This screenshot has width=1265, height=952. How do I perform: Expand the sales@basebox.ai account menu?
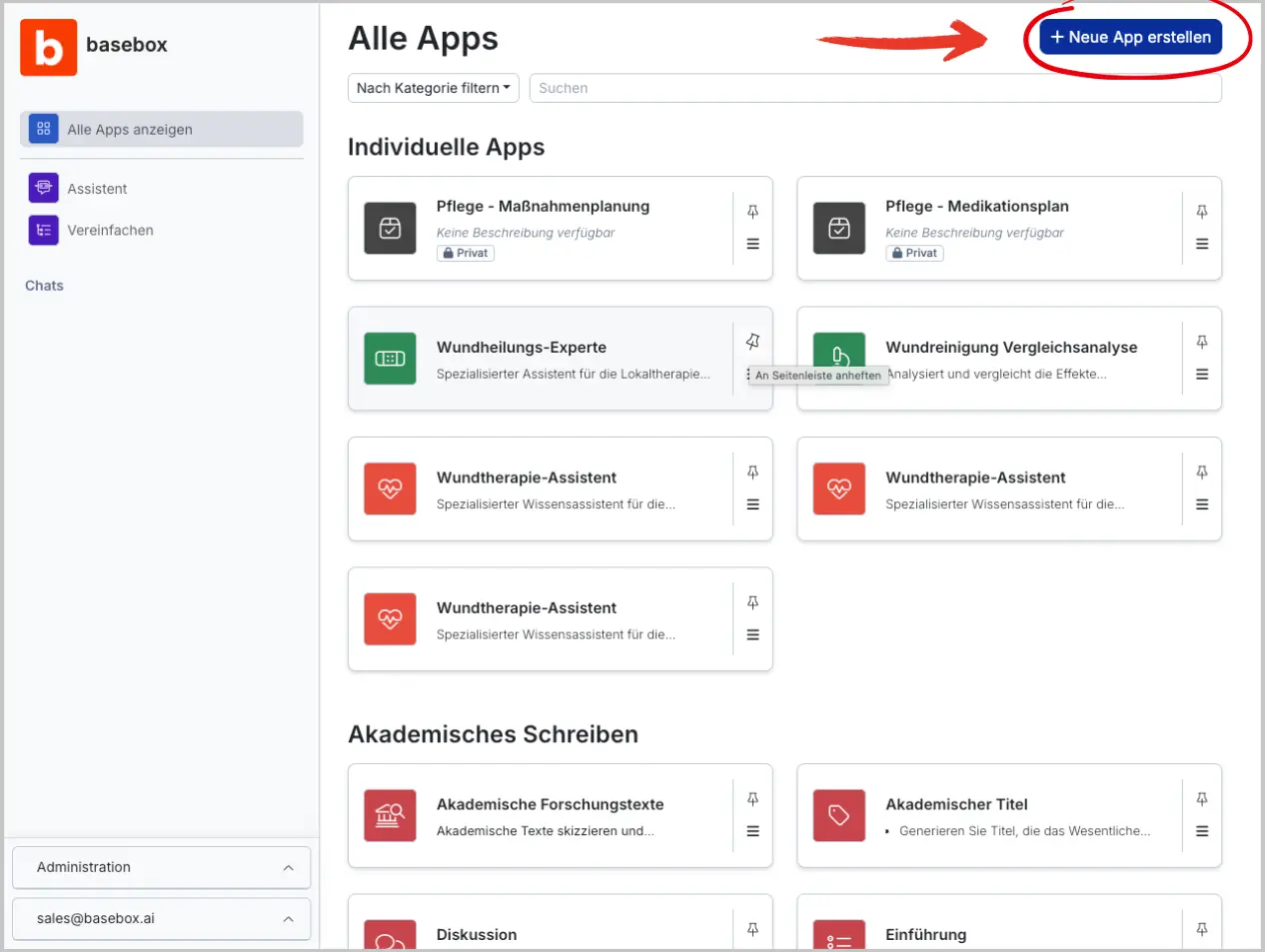[x=161, y=918]
